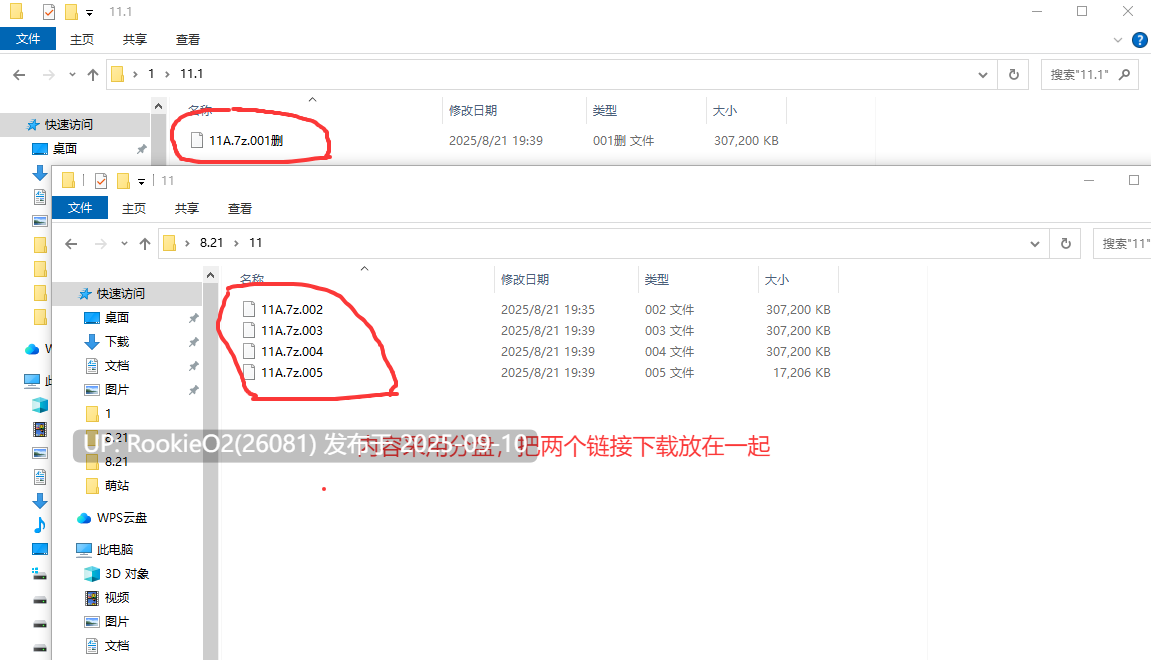The width and height of the screenshot is (1151, 660).
Task: Open 文档 under quick access
Action: click(x=117, y=366)
